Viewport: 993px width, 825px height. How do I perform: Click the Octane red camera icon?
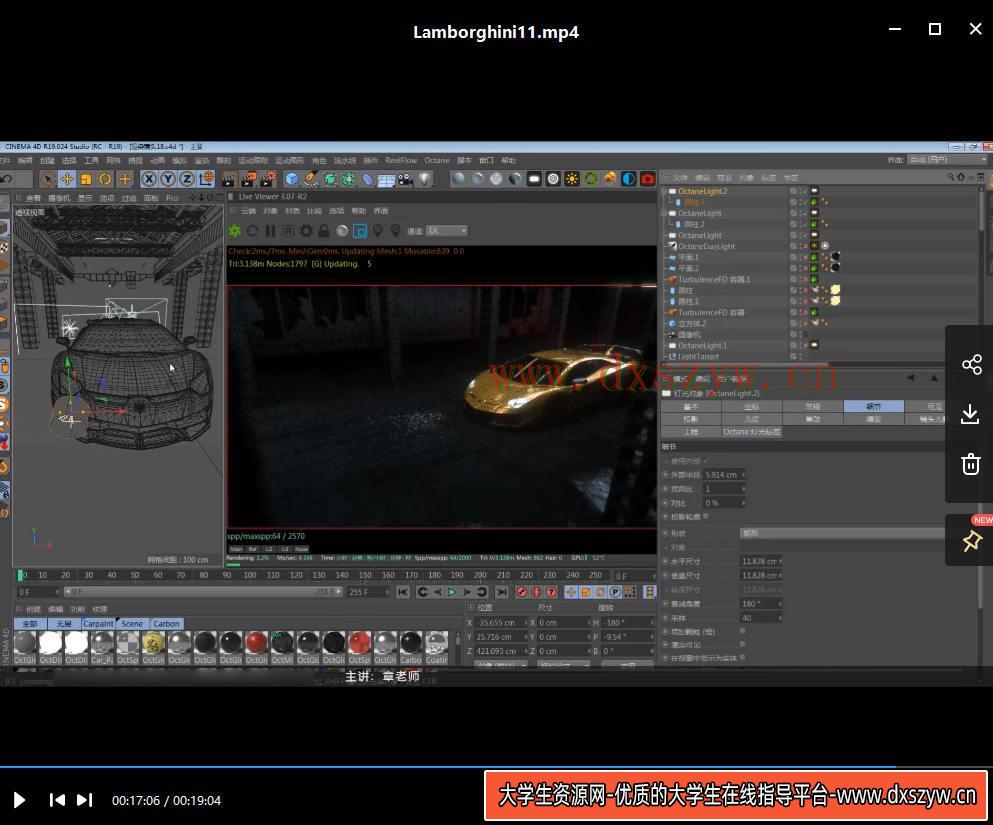647,179
